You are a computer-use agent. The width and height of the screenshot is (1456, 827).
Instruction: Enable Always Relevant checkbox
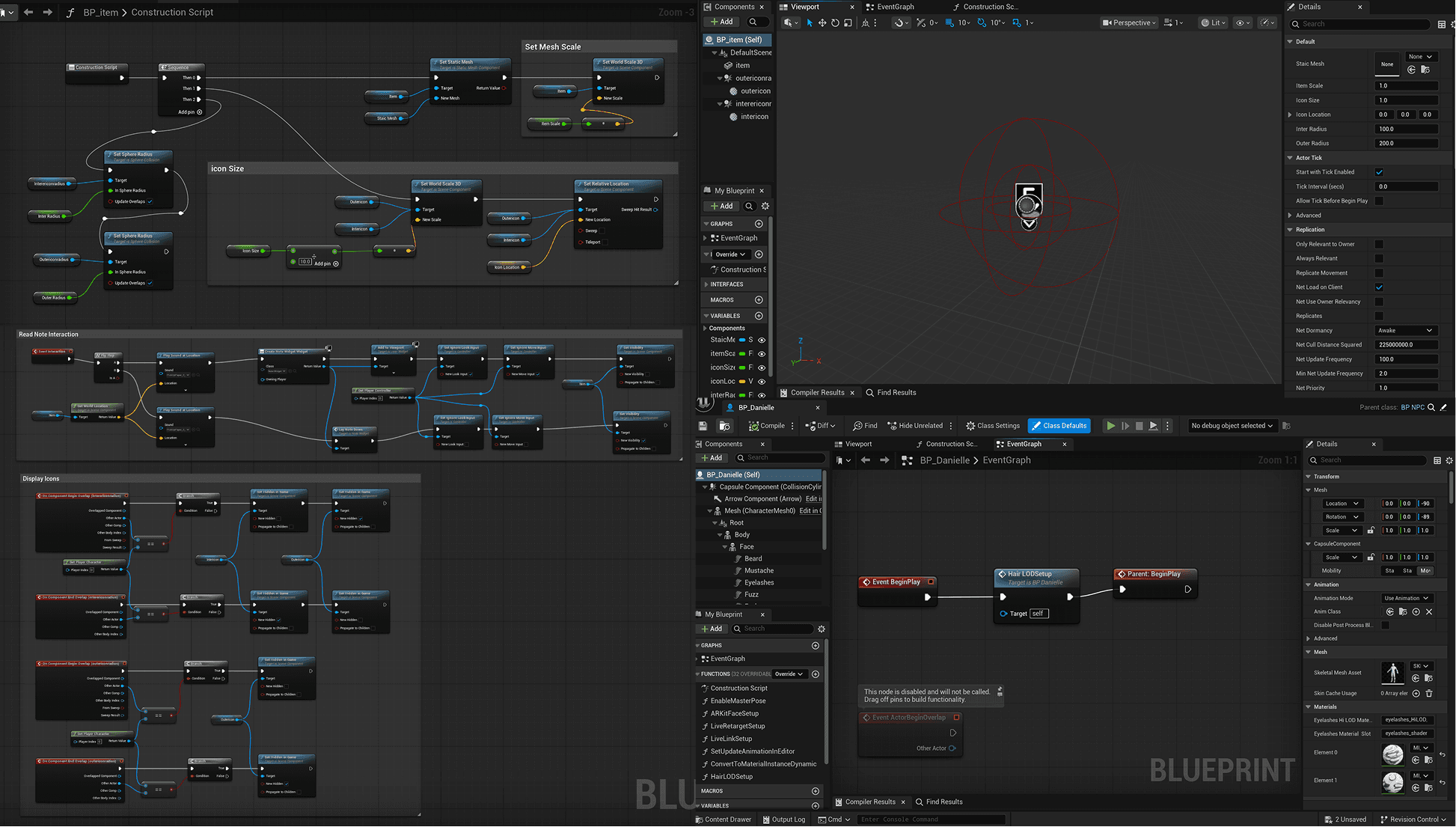(1379, 258)
